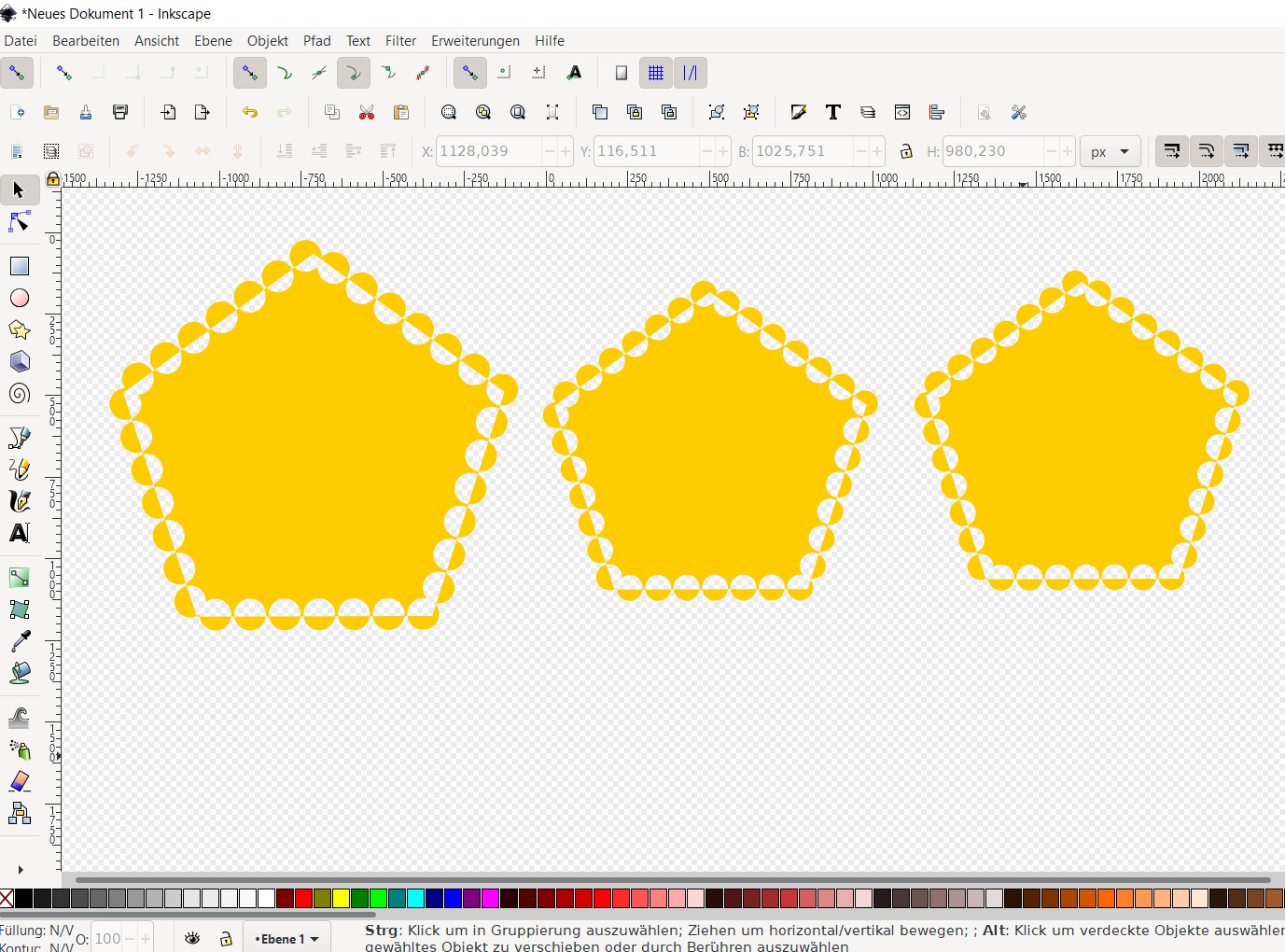The height and width of the screenshot is (952, 1285).
Task: Open the px units dropdown
Action: point(1110,151)
